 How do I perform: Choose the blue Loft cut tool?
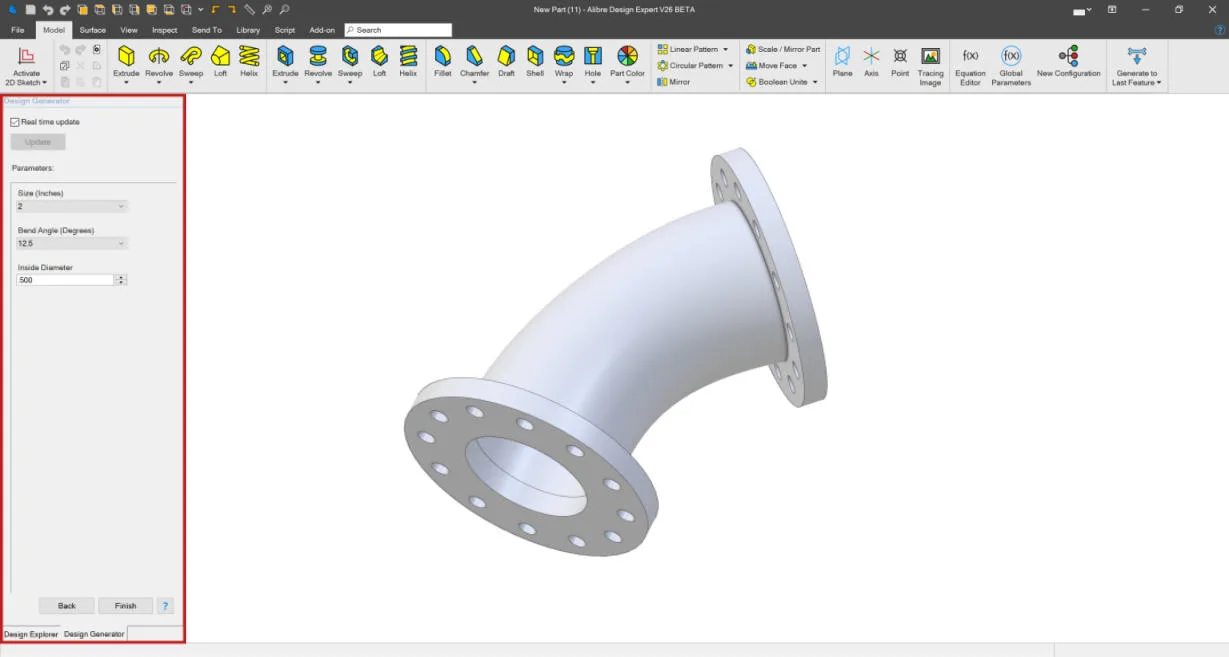379,62
